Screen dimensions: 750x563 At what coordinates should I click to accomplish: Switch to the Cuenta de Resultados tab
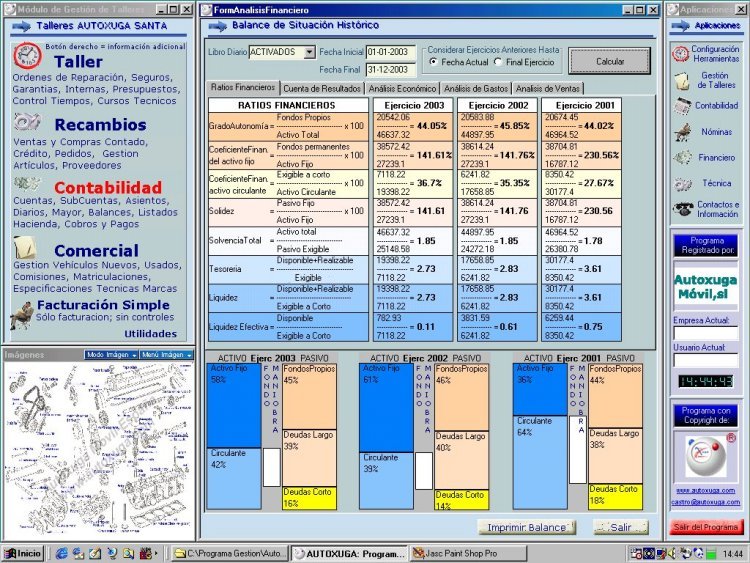tap(322, 88)
